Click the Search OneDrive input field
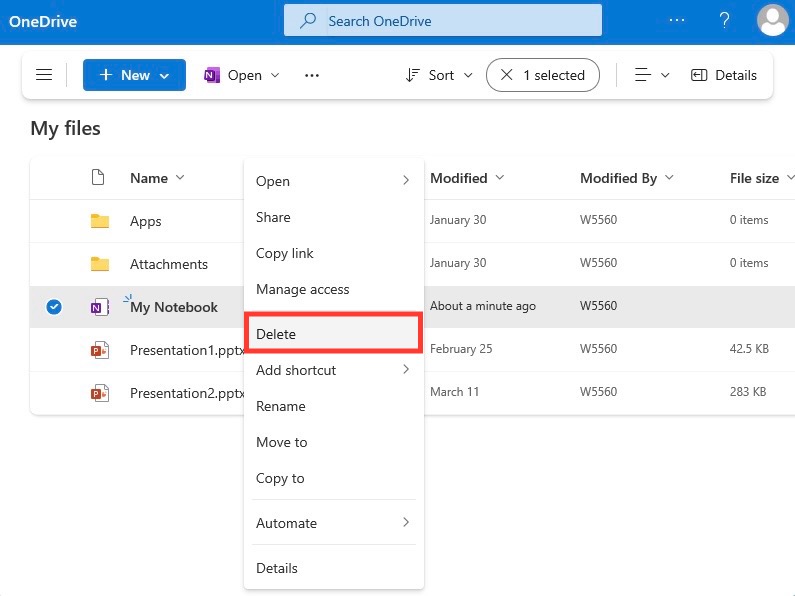Viewport: 795px width, 596px height. (x=443, y=20)
